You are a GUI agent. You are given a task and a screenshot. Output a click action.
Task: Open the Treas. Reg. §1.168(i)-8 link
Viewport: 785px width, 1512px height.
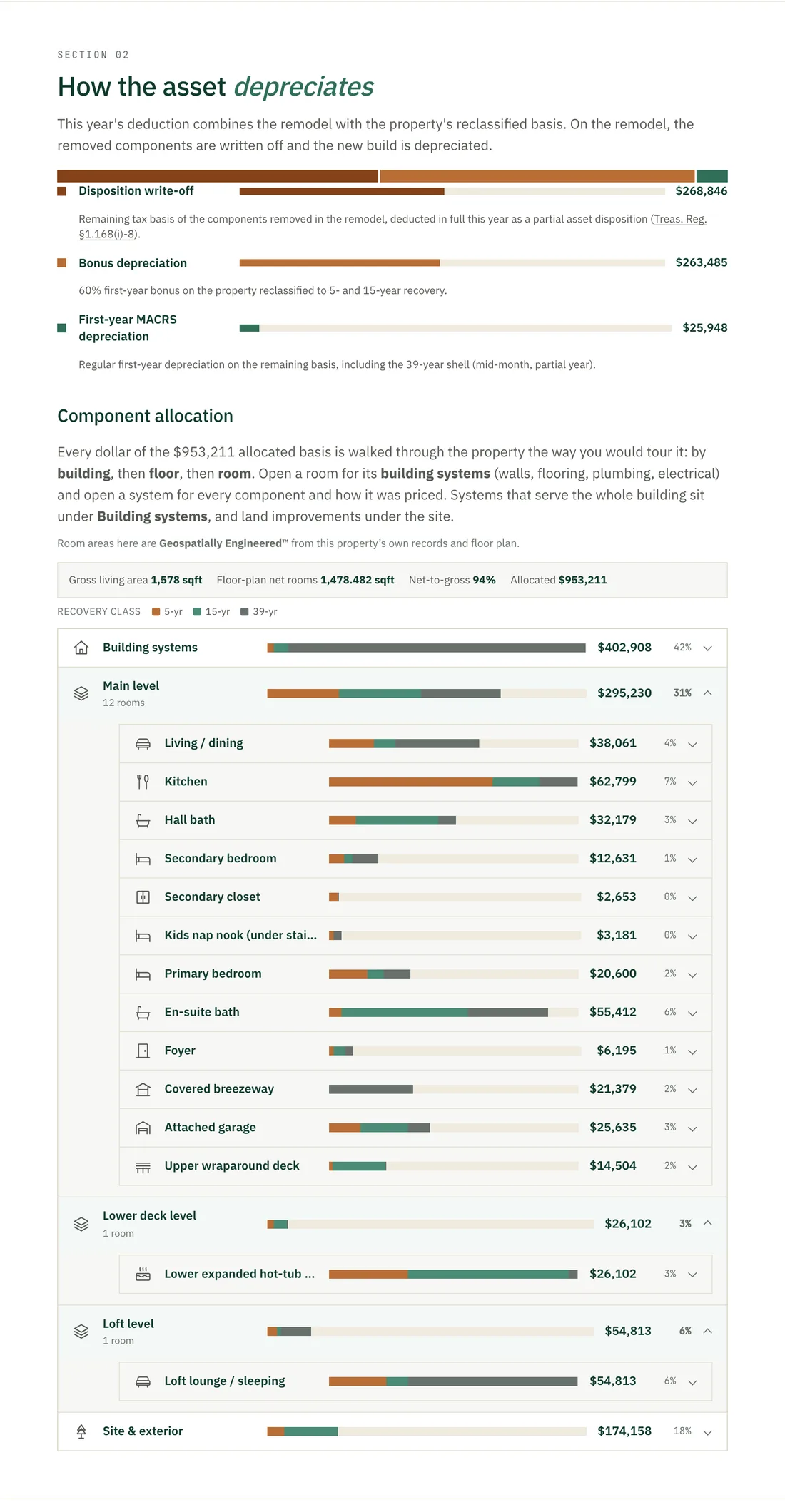(392, 226)
